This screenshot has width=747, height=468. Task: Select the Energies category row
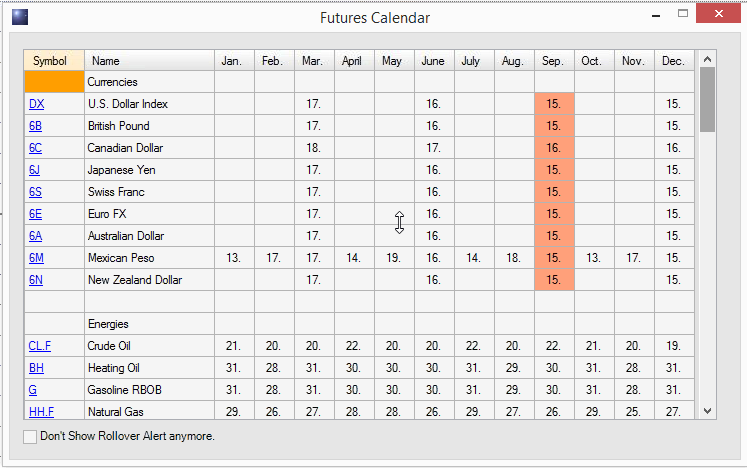359,324
